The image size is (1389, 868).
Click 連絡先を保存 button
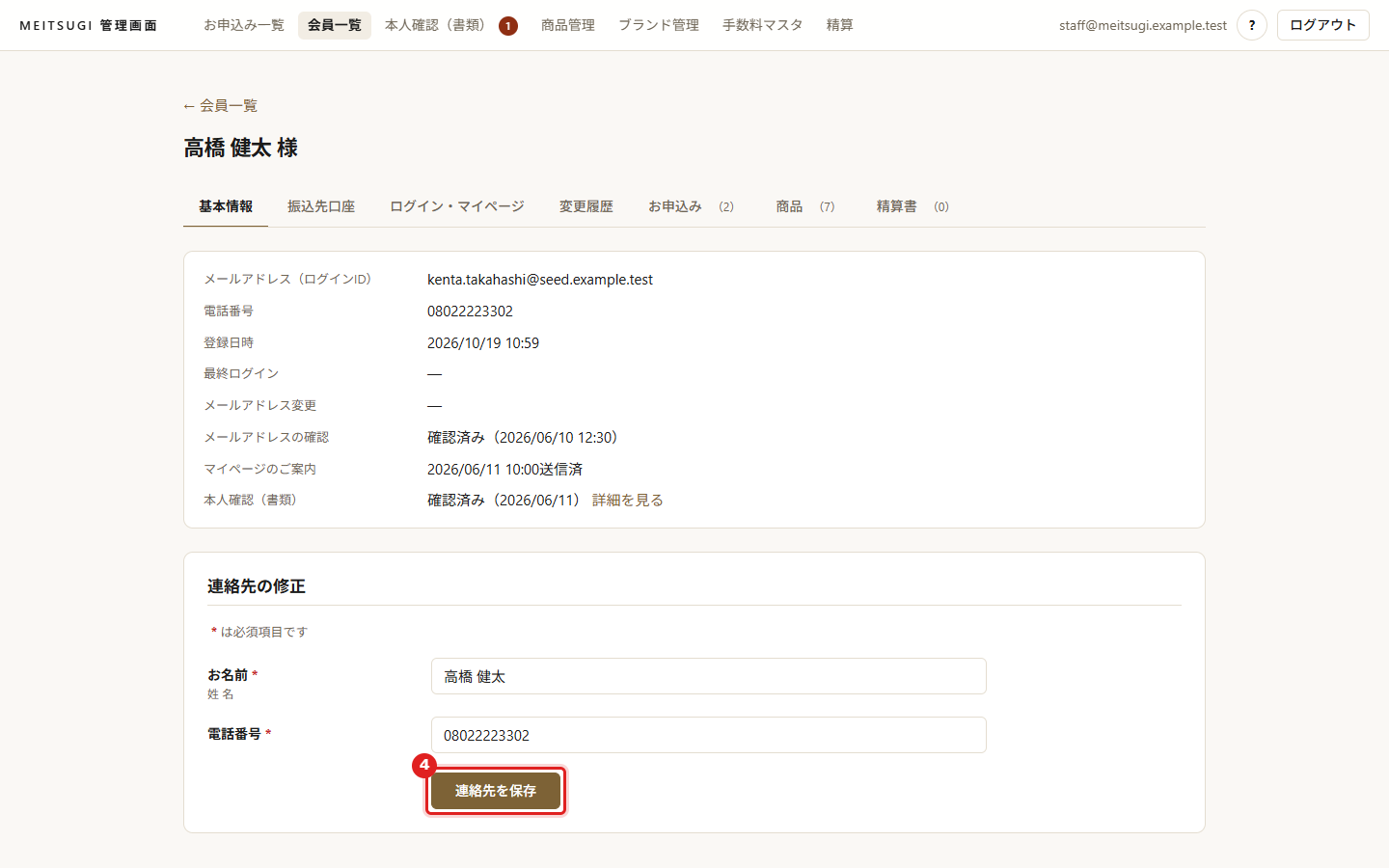pyautogui.click(x=496, y=791)
